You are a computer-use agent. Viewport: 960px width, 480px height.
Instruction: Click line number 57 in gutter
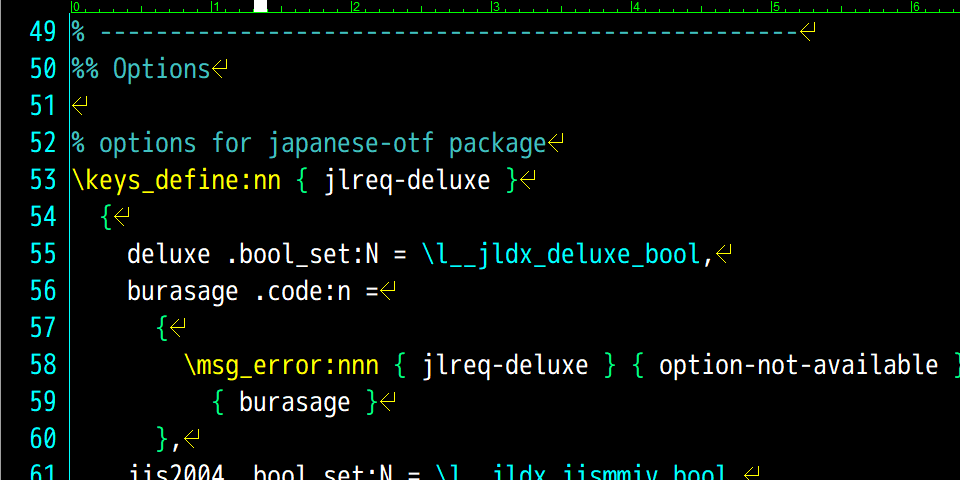coord(43,328)
